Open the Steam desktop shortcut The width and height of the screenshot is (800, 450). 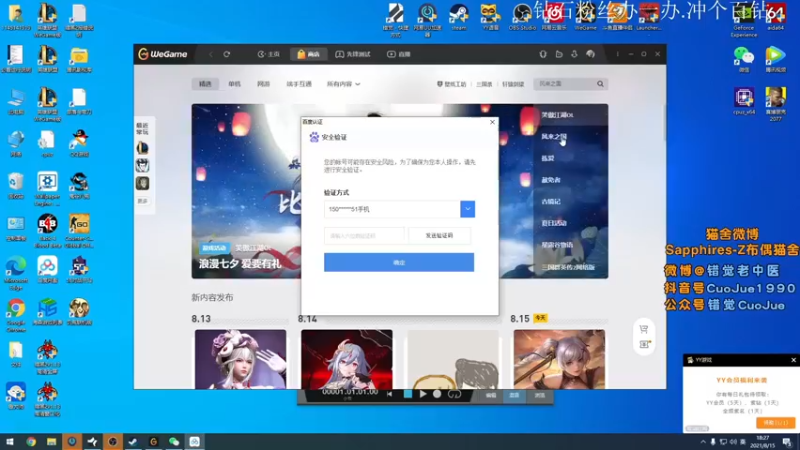tap(459, 17)
